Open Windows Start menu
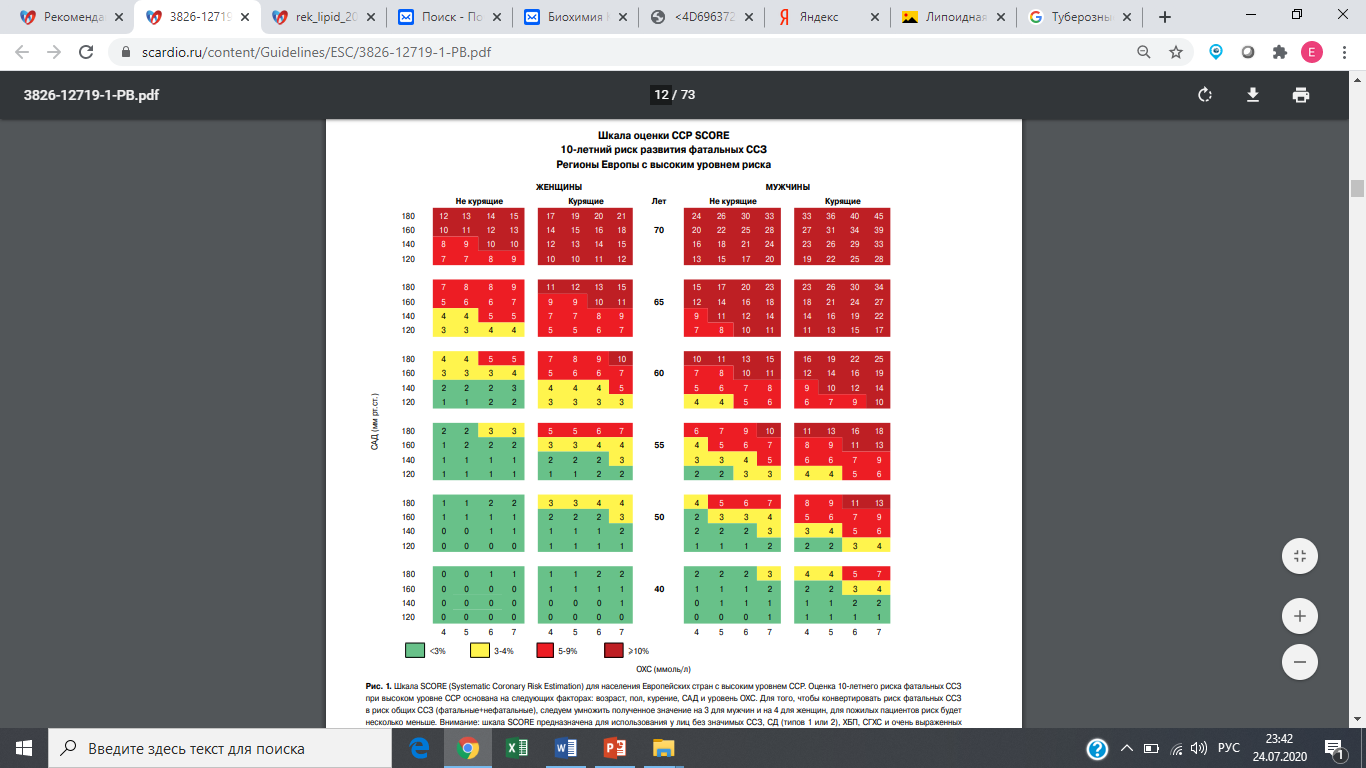The width and height of the screenshot is (1366, 768). (x=24, y=748)
